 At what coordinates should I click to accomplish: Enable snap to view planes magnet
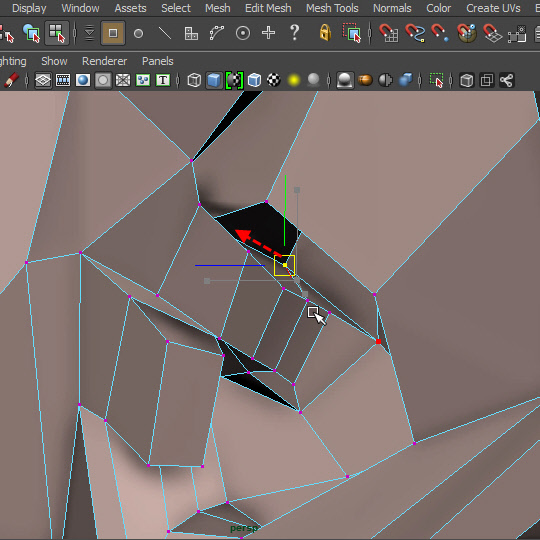(x=492, y=33)
